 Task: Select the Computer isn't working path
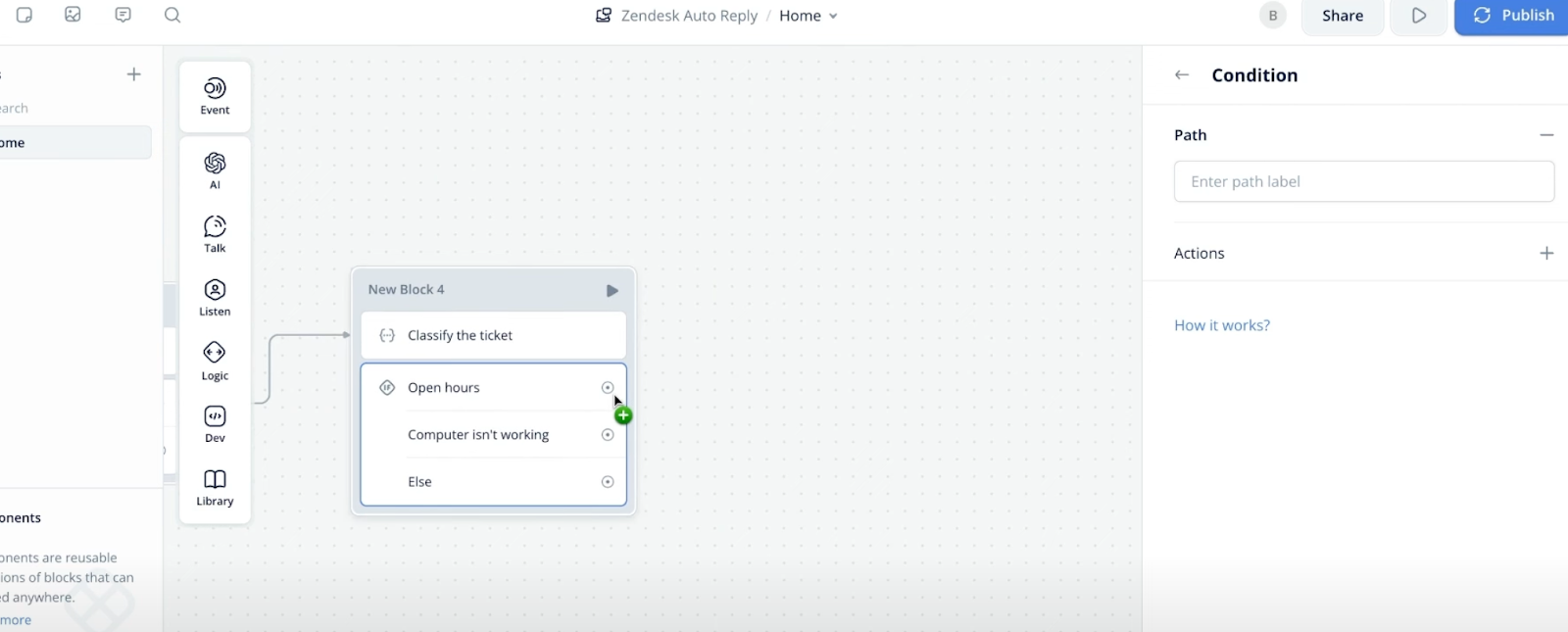pos(493,435)
